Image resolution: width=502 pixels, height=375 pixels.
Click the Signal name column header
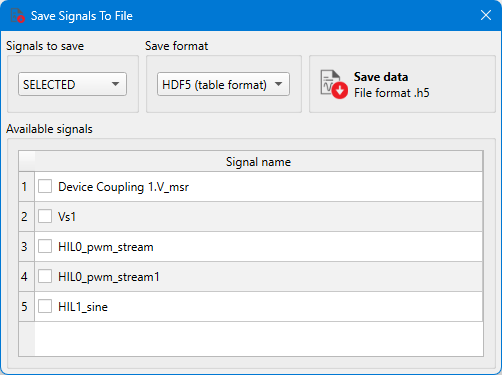click(x=259, y=162)
